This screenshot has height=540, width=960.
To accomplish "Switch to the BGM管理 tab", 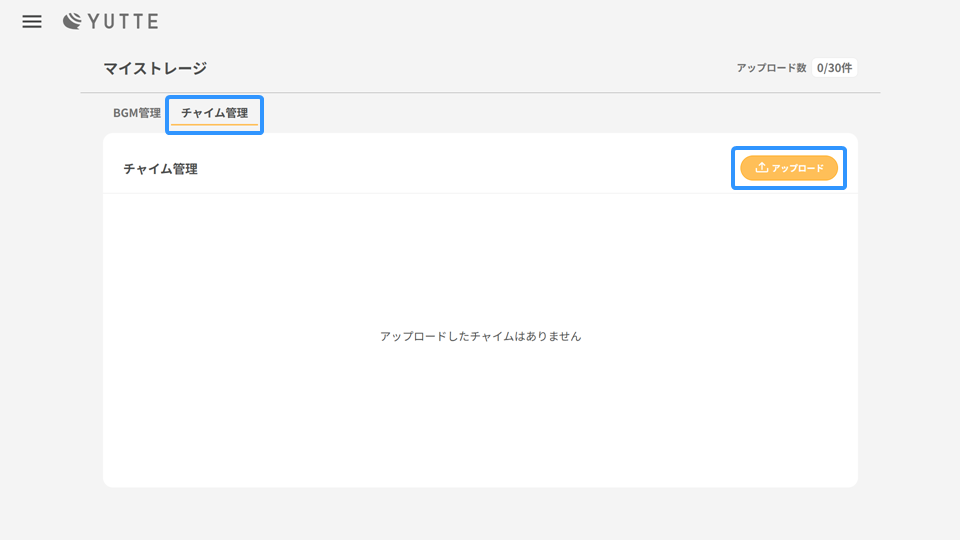I will click(137, 113).
